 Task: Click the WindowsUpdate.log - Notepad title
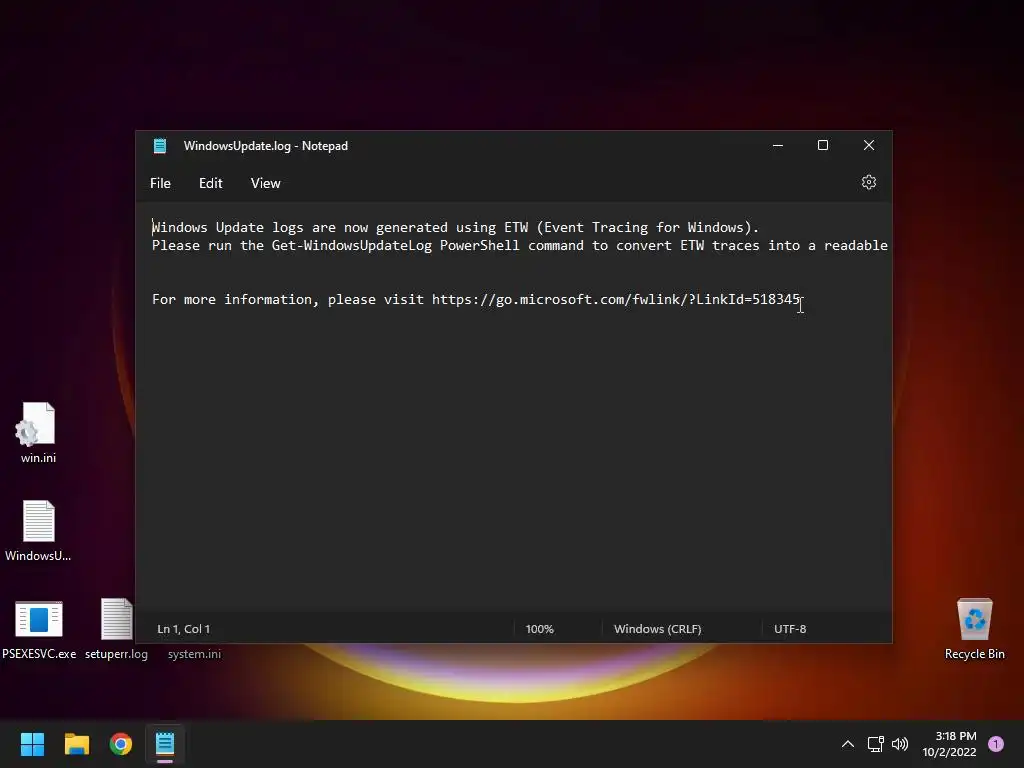266,146
